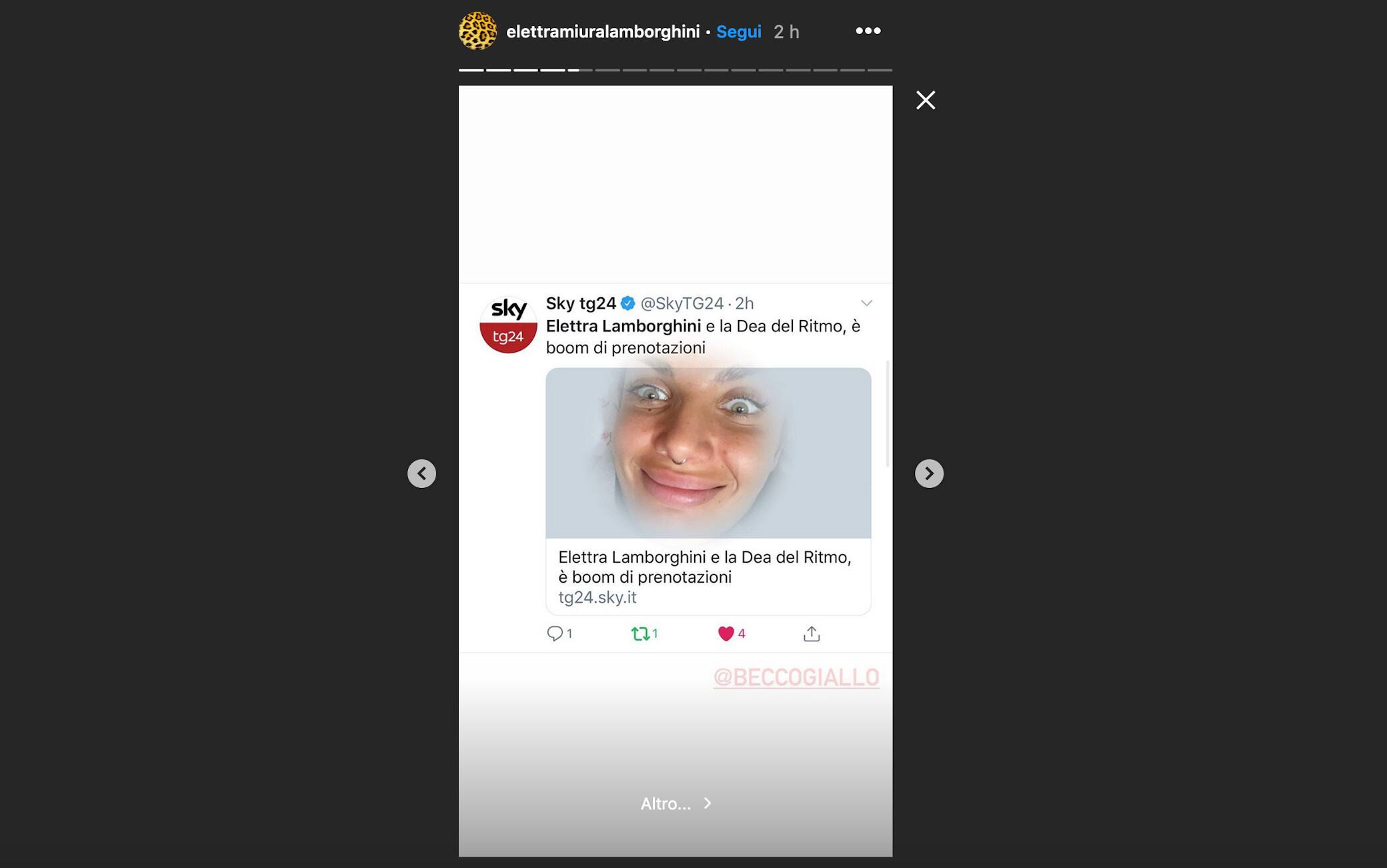The width and height of the screenshot is (1387, 868).
Task: Click the green retweet icon
Action: pyautogui.click(x=639, y=633)
